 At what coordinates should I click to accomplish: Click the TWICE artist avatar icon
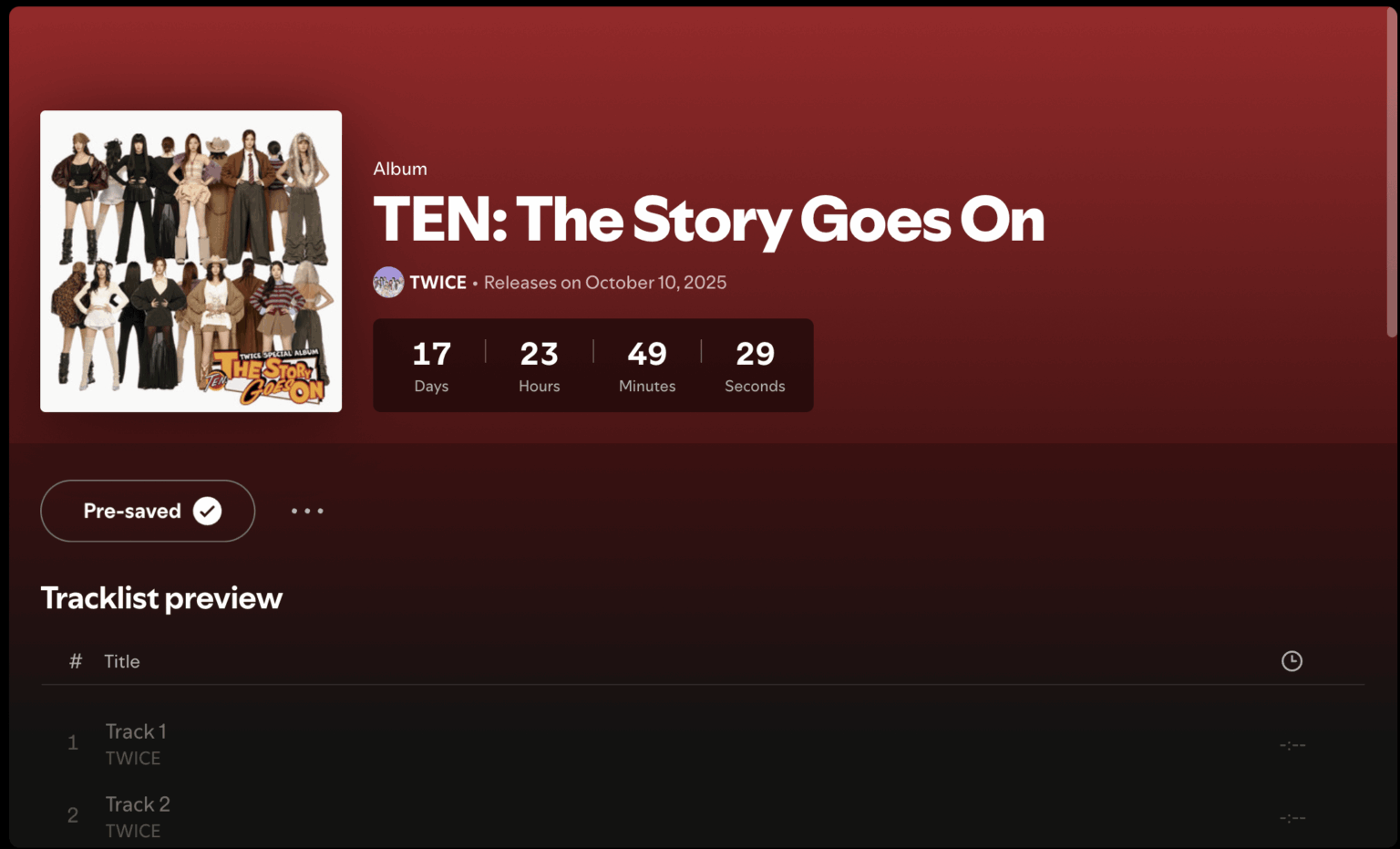click(x=387, y=282)
